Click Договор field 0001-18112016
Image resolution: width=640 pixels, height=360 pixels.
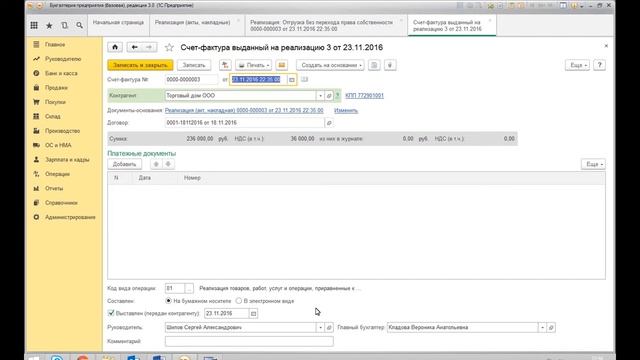(244, 122)
